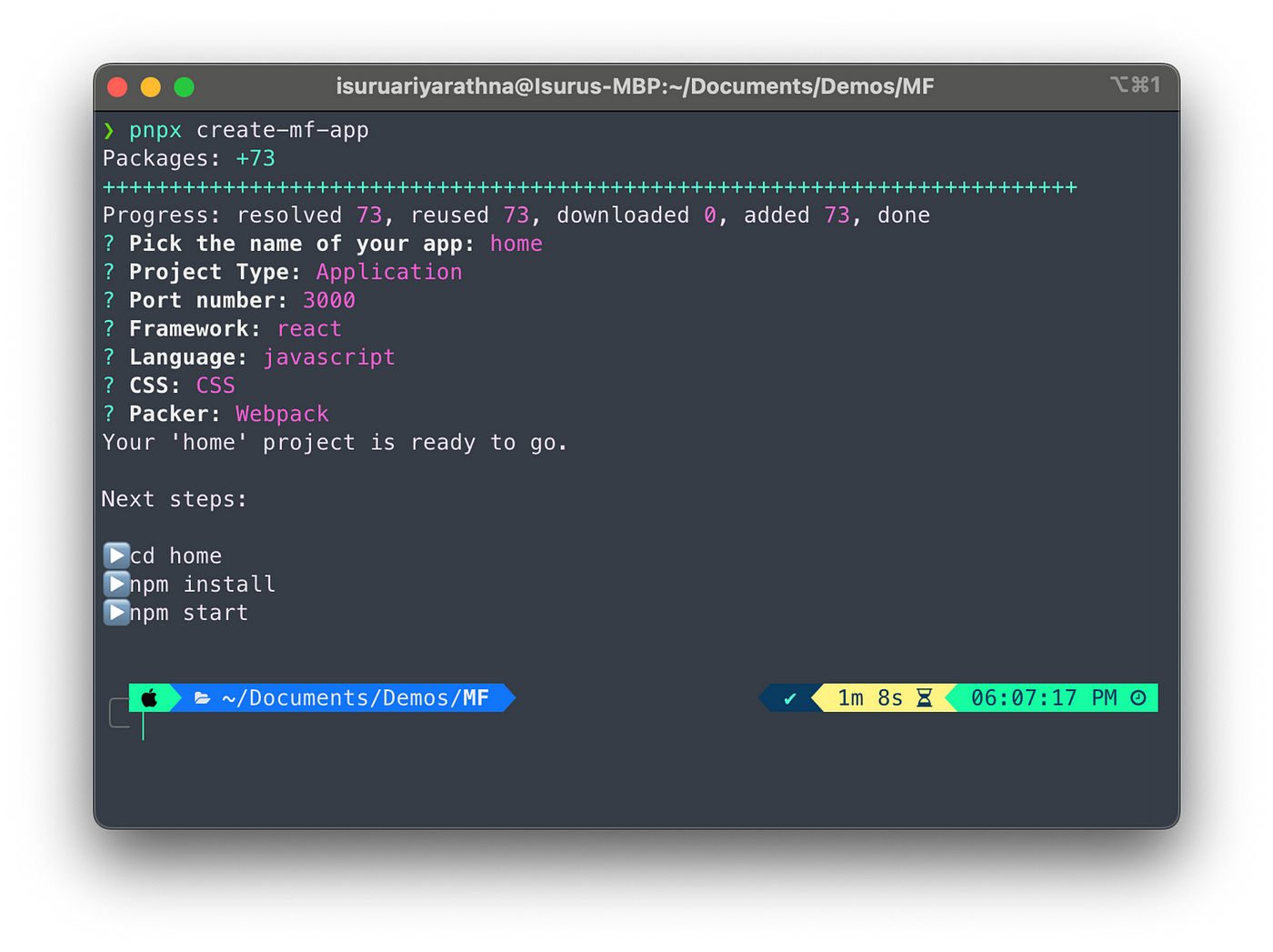Click the checkmark status icon
Viewport: 1273px width, 952px height.
pyautogui.click(x=790, y=698)
